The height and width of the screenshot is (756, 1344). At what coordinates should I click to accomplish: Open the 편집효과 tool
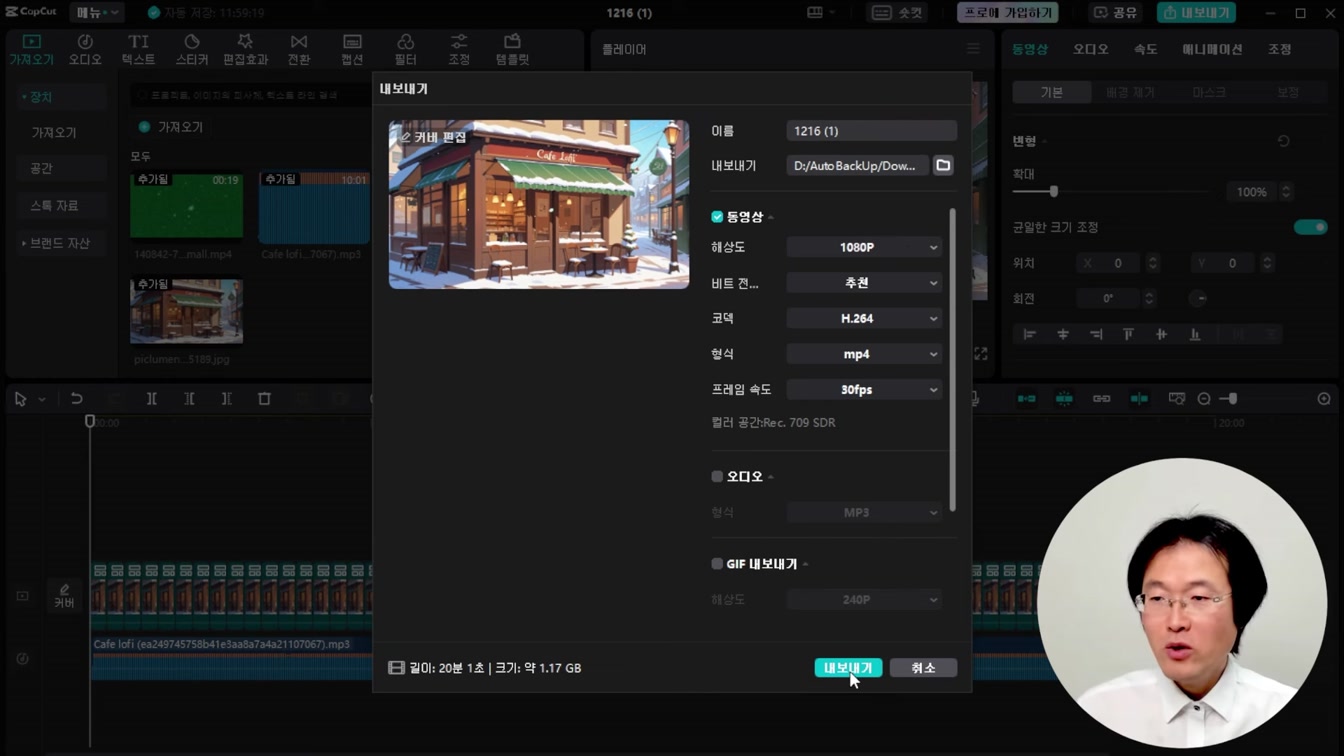pyautogui.click(x=245, y=49)
